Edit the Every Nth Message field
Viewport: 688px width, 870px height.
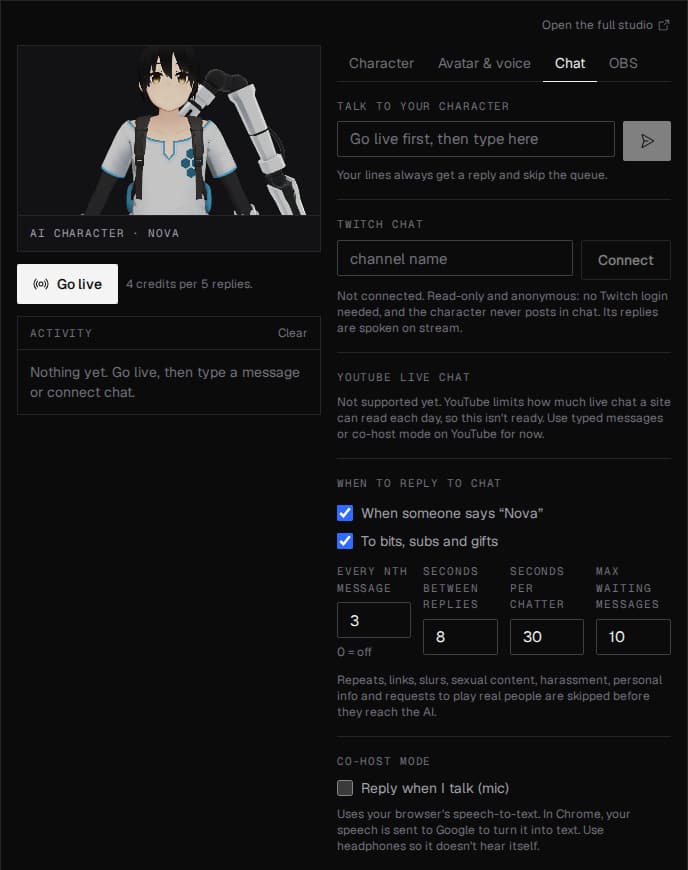pos(373,620)
